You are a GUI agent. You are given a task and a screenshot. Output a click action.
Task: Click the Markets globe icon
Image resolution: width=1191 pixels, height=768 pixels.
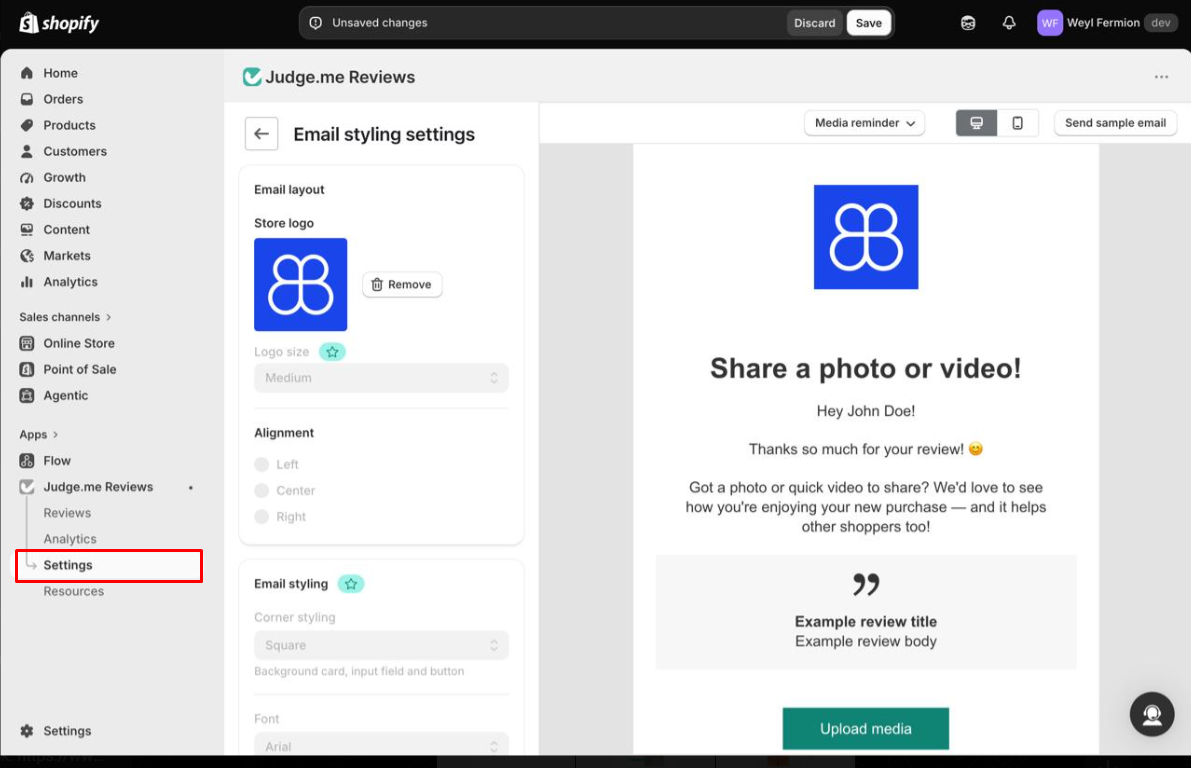pos(27,256)
